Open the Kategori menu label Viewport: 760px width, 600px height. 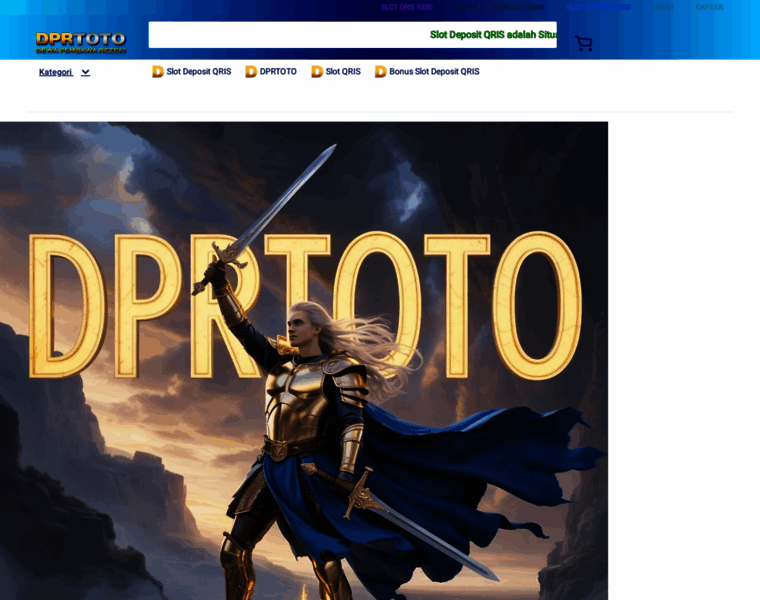point(56,72)
